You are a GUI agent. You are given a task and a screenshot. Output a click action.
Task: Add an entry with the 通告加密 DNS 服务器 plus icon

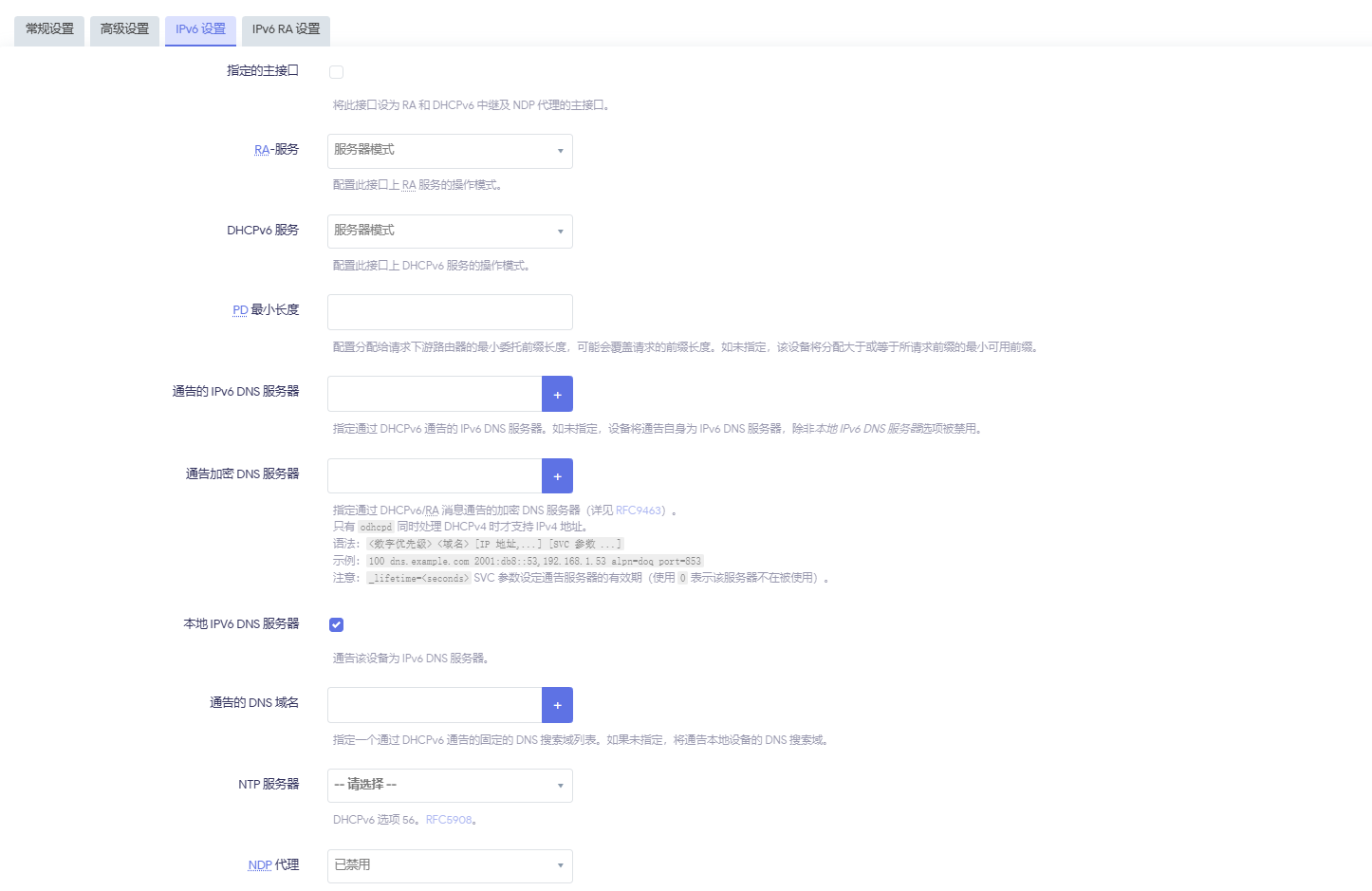tap(557, 475)
